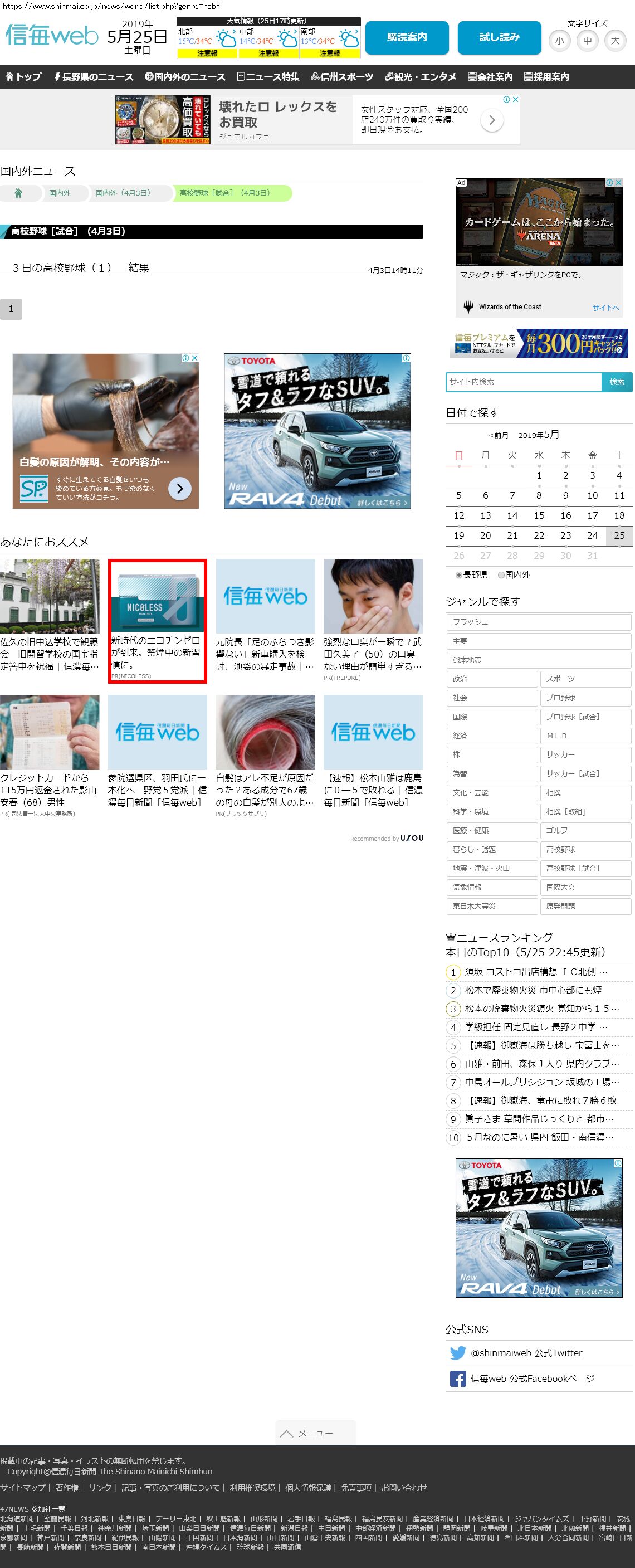This screenshot has height=1568, width=635.
Task: Open the article 3日の高校野球（1）結果
Action: (x=81, y=268)
